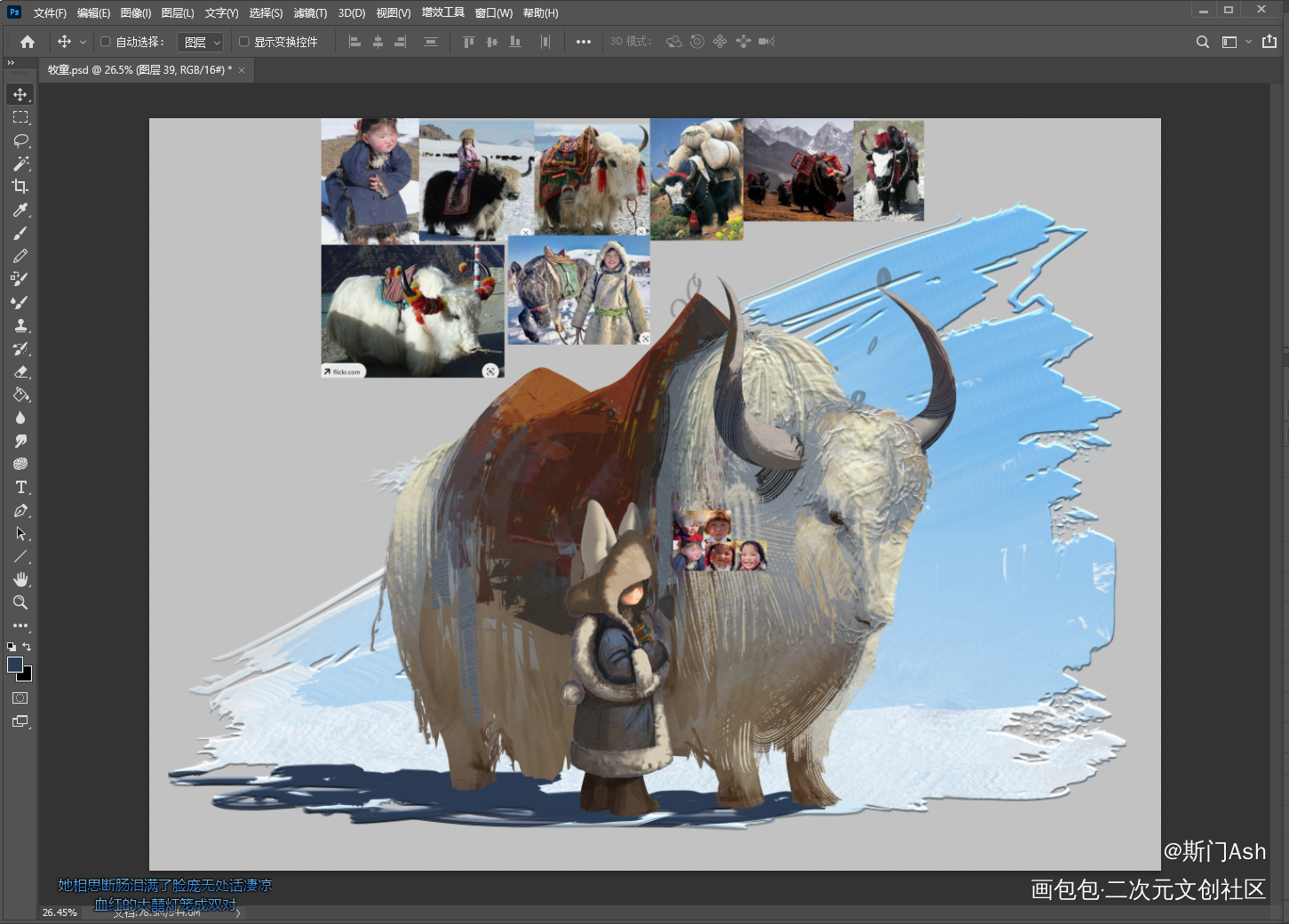Screen dimensions: 1289x924
Task: Open status bar info arrow
Action: coord(238,912)
